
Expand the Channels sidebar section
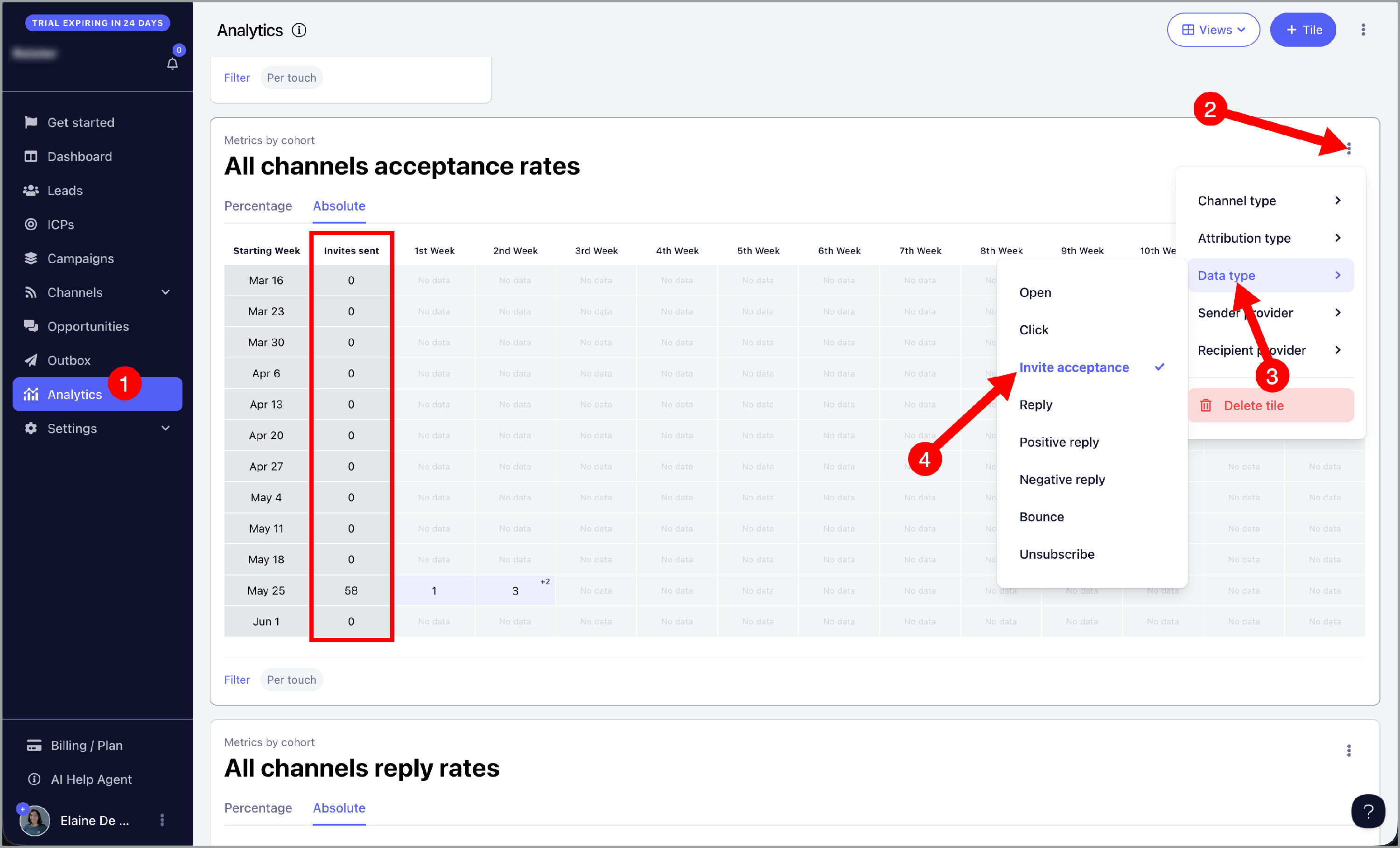165,292
